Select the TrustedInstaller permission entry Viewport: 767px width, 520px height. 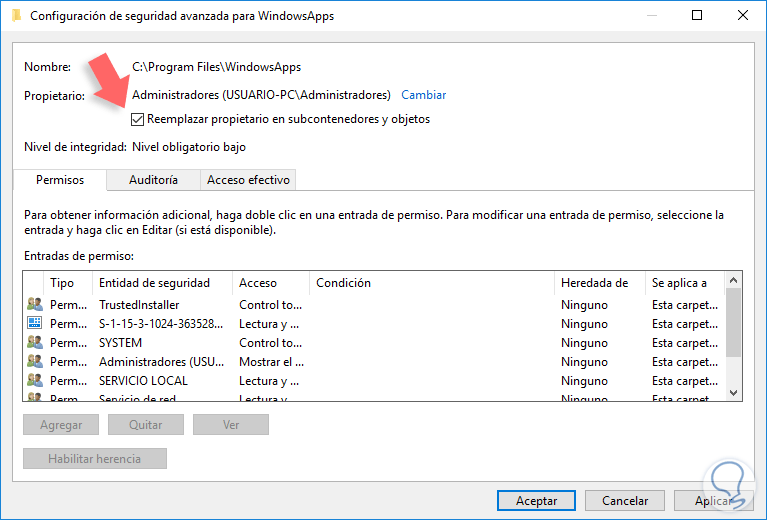tap(374, 305)
